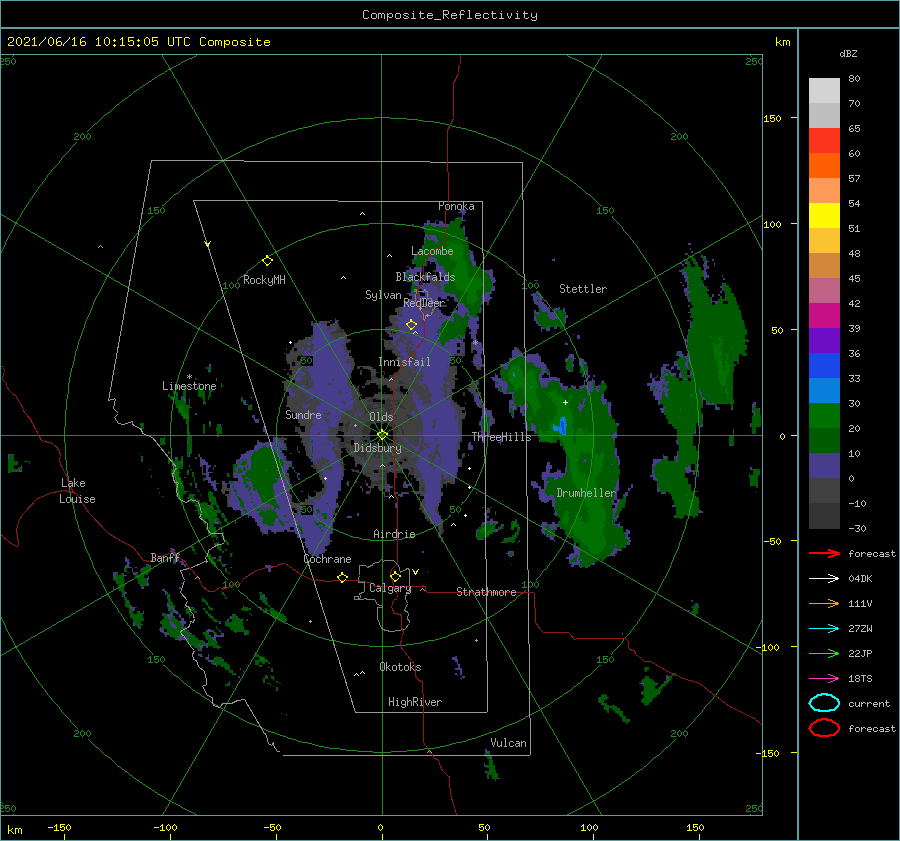Click the blue high-reflectivity core near ThreeHills
Image resolution: width=900 pixels, height=841 pixels.
[x=562, y=425]
